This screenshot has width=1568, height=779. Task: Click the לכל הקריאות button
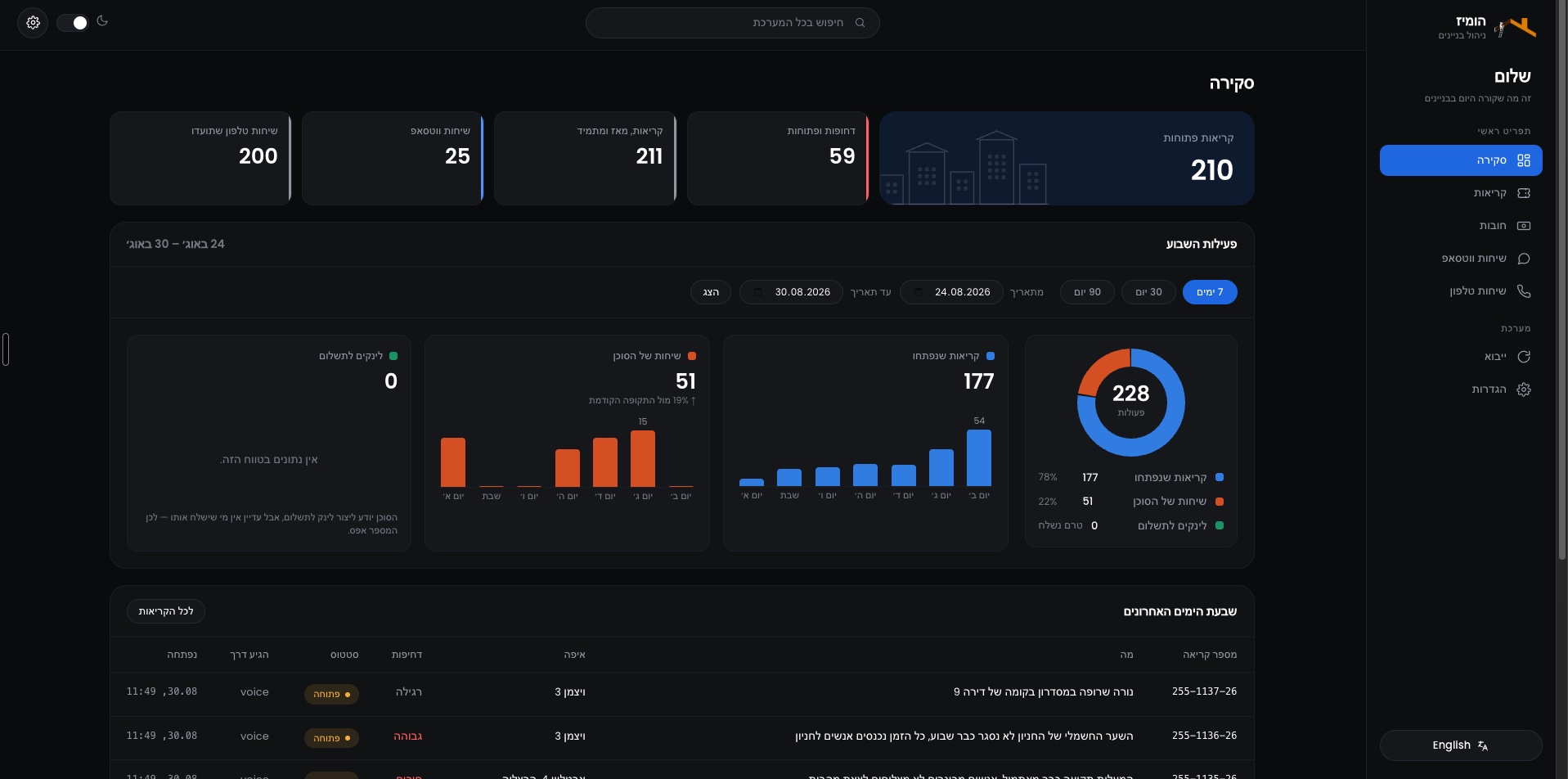(x=166, y=611)
